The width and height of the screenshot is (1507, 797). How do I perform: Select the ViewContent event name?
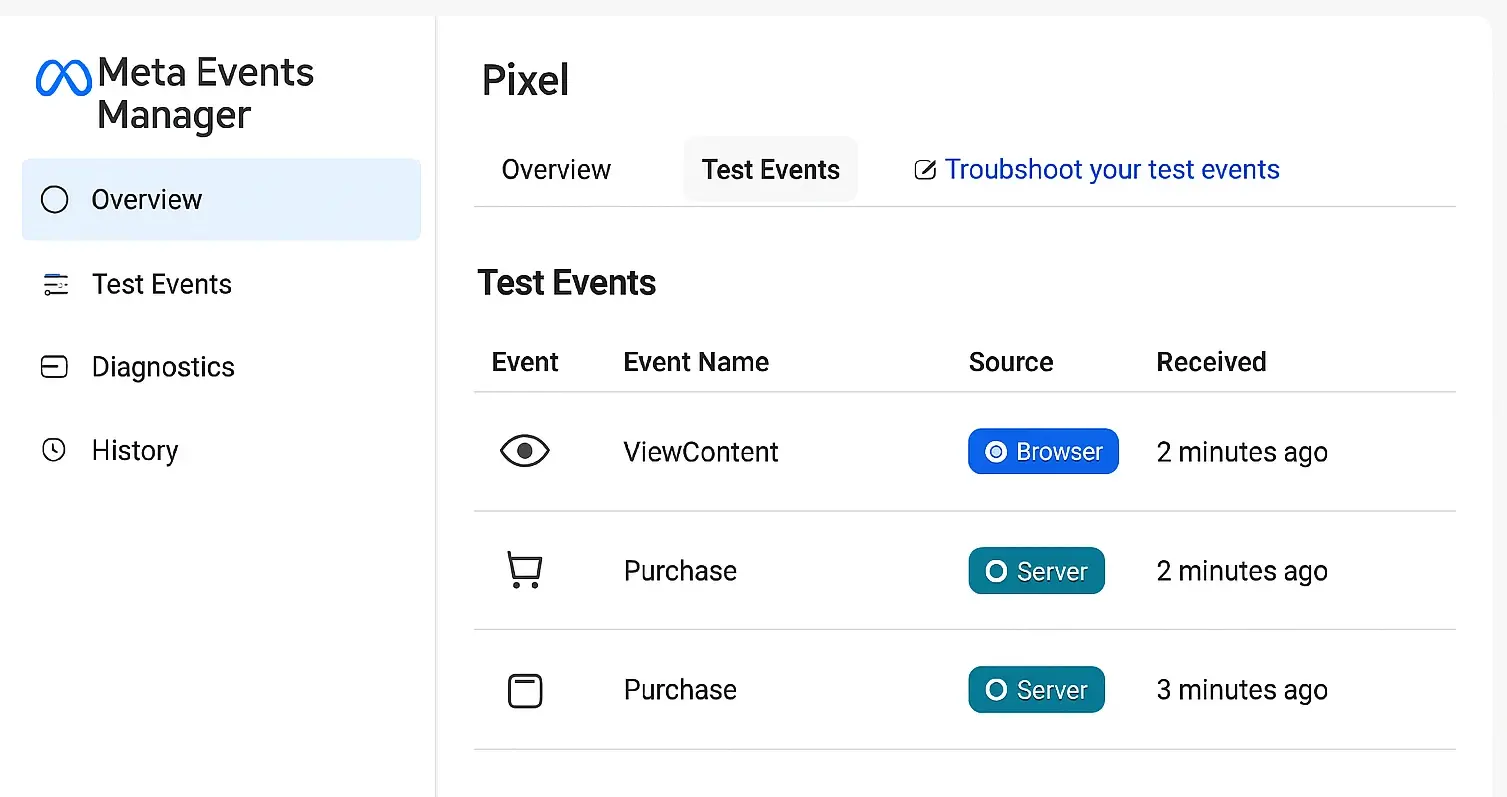click(700, 452)
